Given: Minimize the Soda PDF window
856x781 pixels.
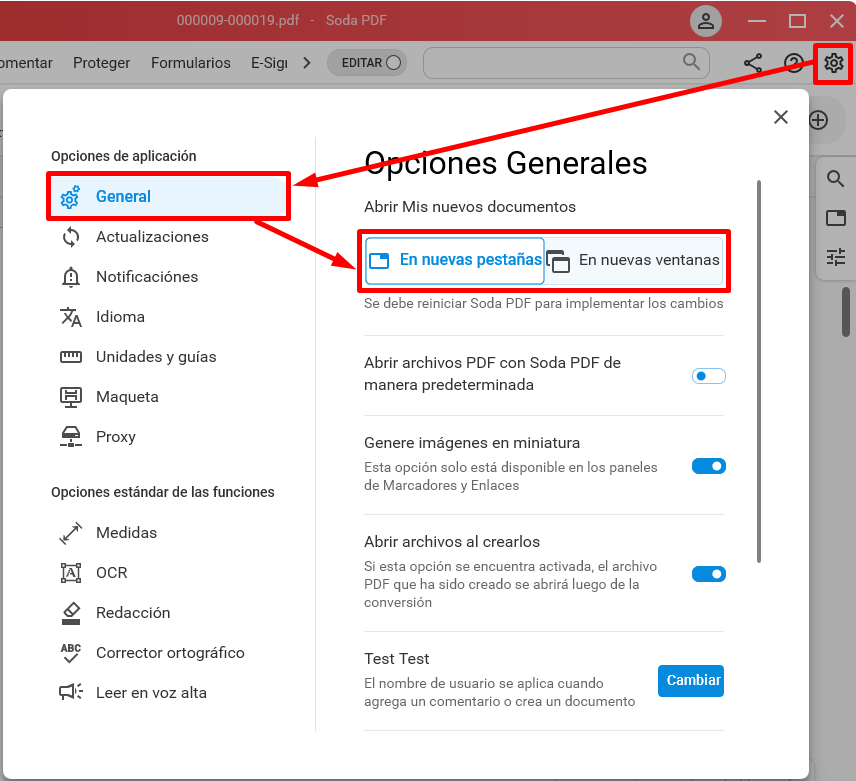Looking at the screenshot, I should pos(757,21).
